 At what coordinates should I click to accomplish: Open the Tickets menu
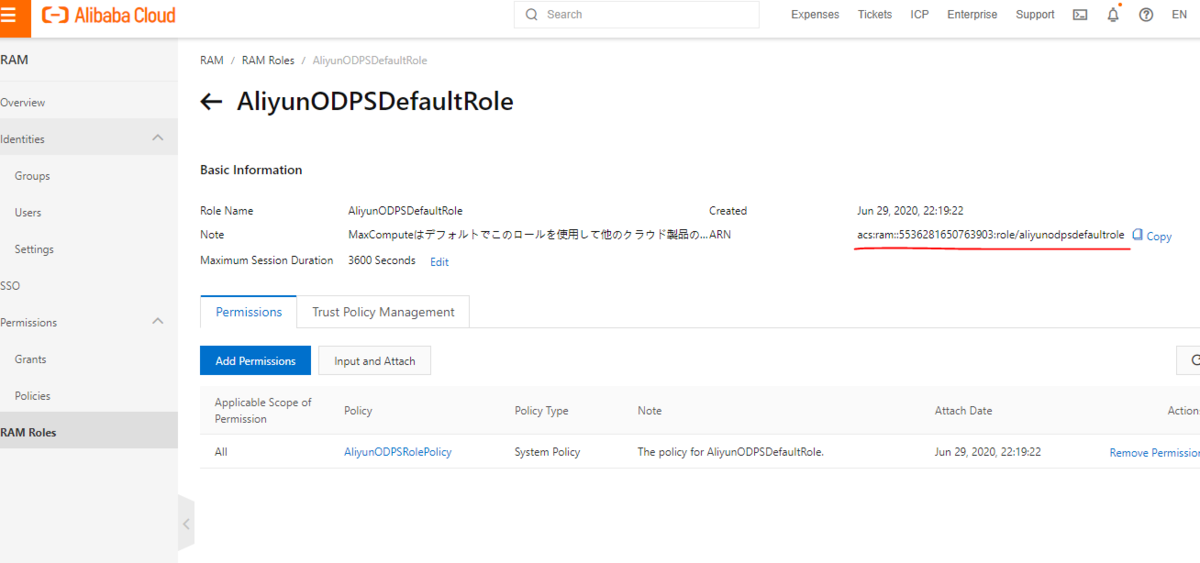click(875, 15)
